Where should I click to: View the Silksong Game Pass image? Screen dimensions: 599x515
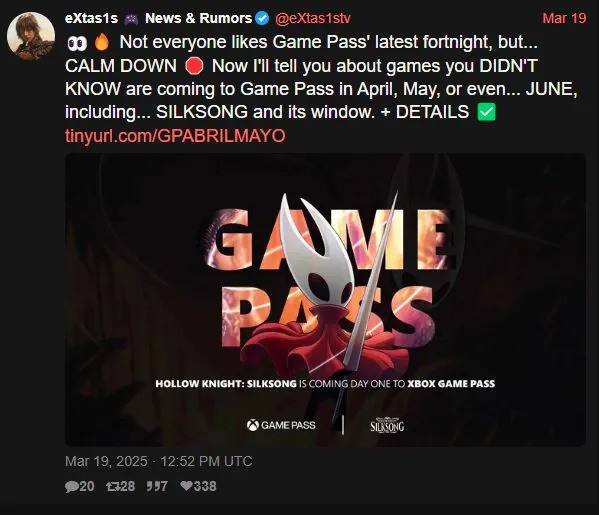pos(325,300)
